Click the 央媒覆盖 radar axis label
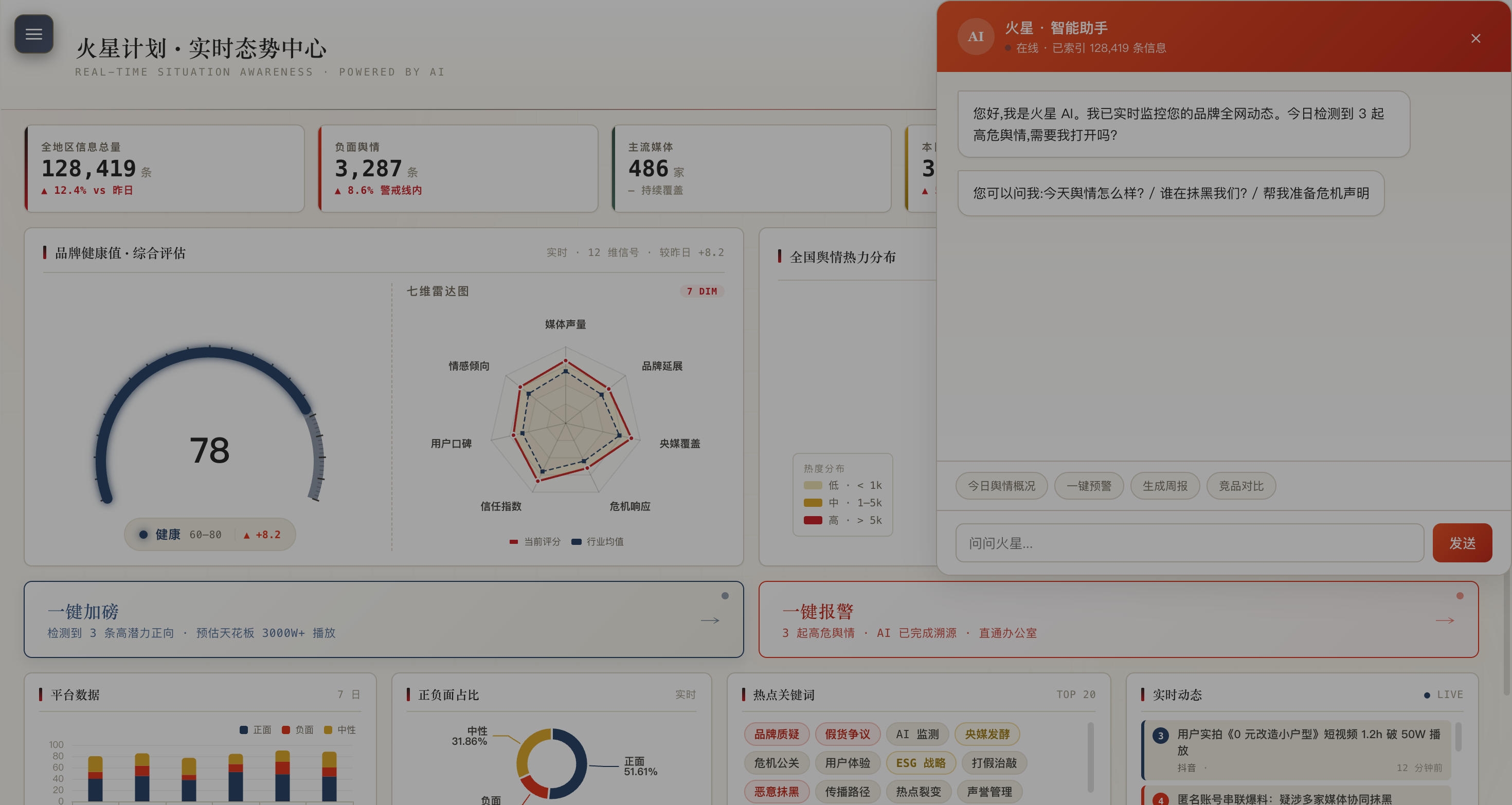The height and width of the screenshot is (805, 1512). (680, 444)
